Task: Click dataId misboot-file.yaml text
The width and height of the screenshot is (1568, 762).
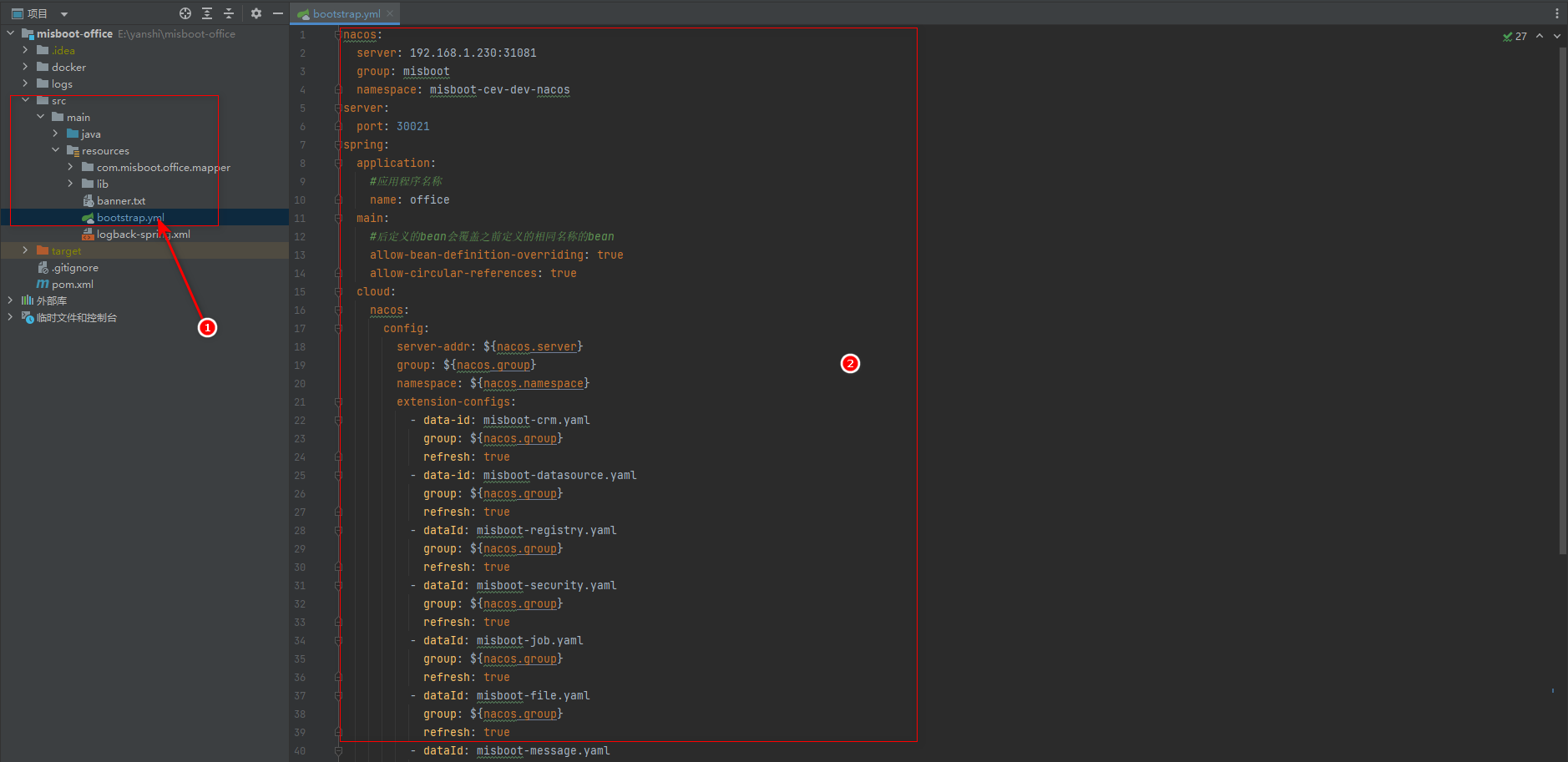Action: point(533,695)
